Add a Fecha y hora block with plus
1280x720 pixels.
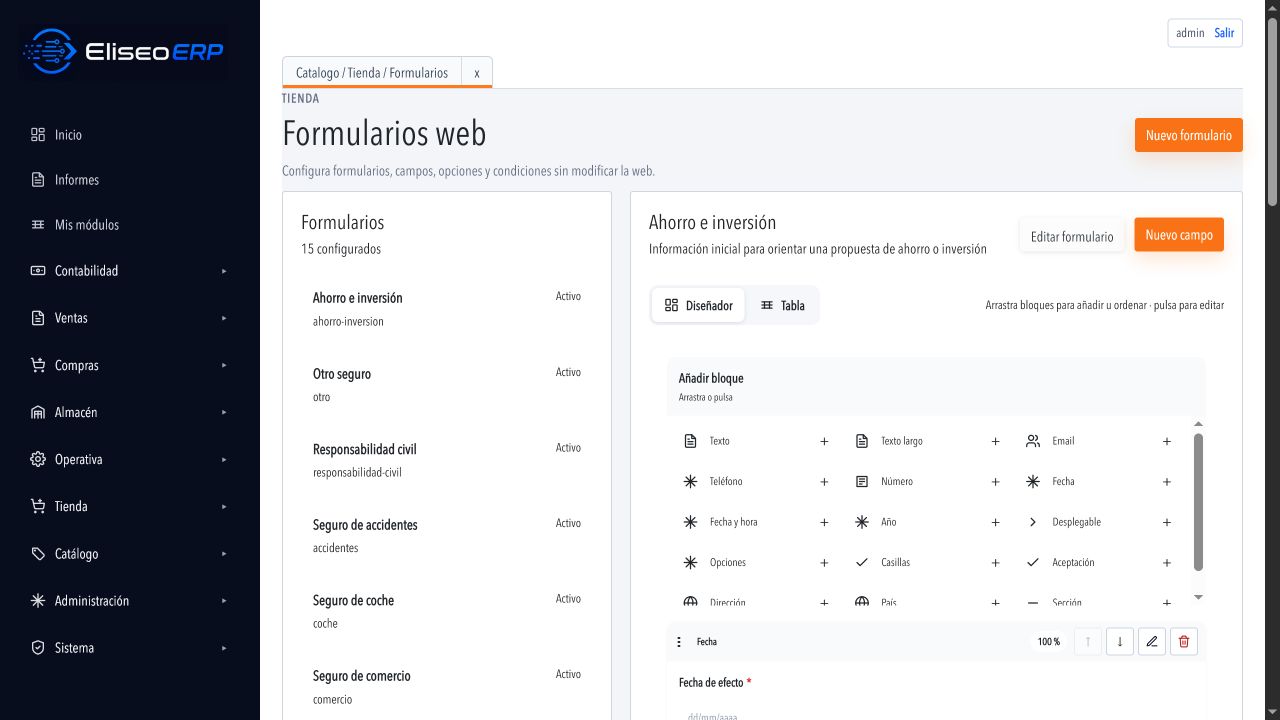coord(824,522)
